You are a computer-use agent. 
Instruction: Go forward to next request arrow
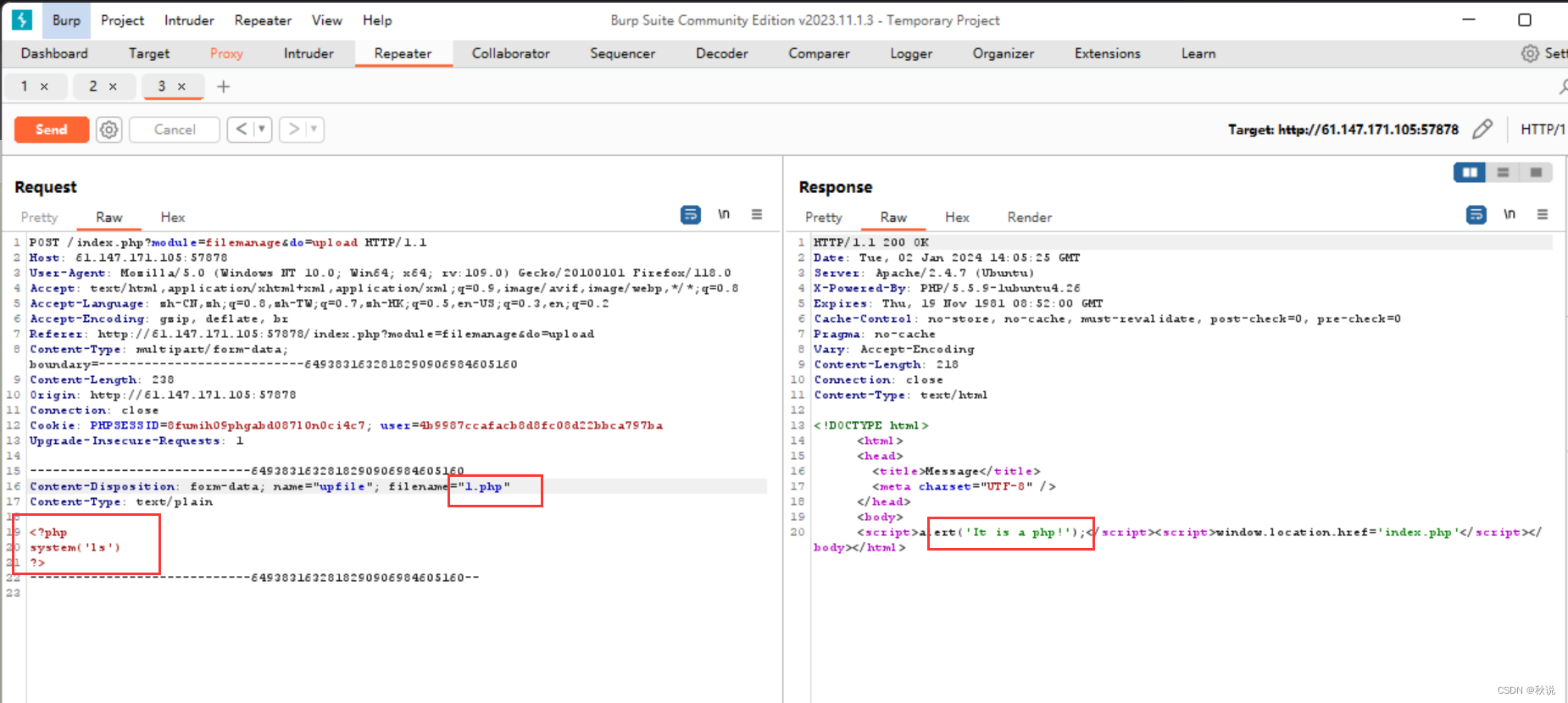293,129
